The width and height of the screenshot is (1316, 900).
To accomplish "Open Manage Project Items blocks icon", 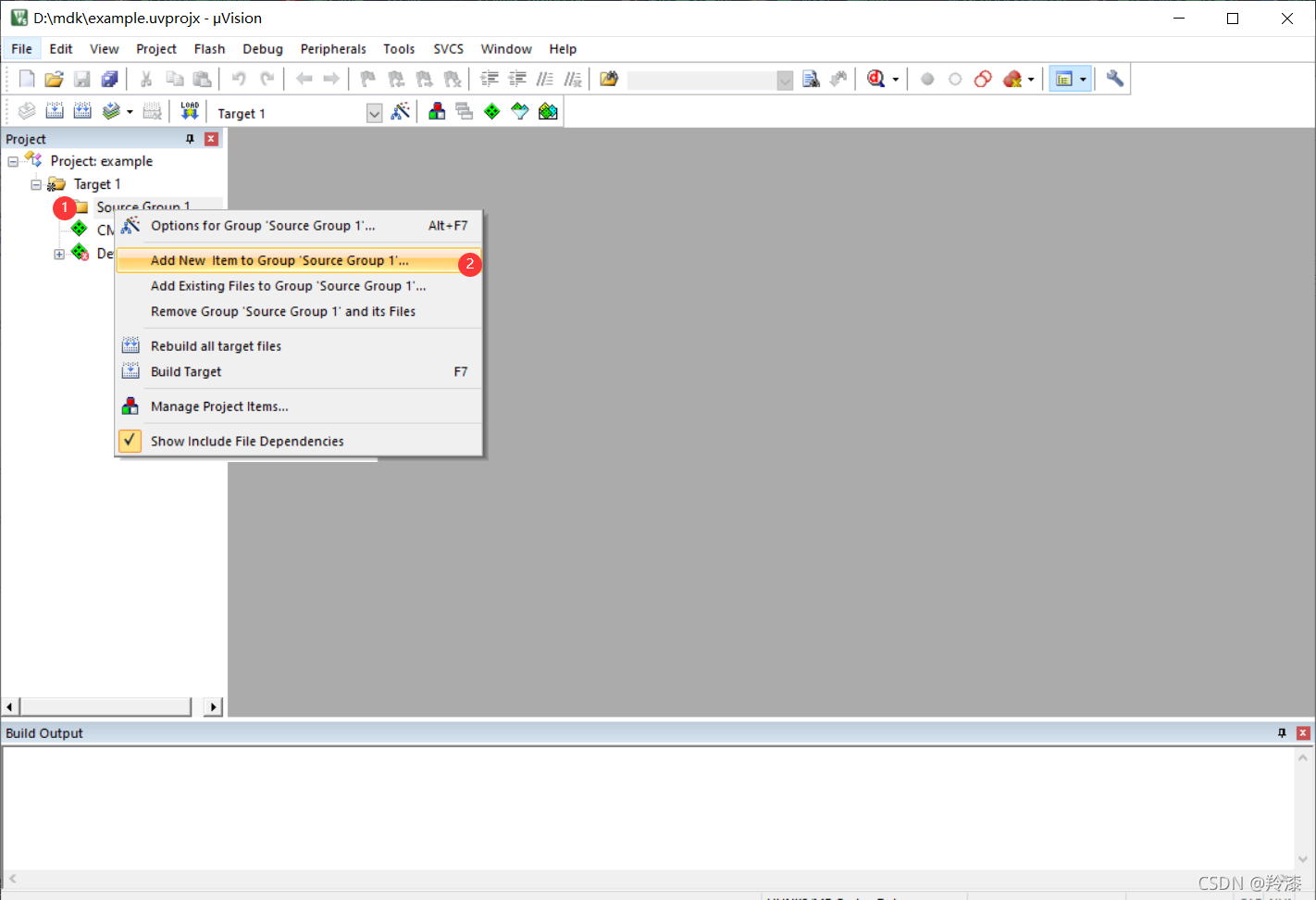I will tap(437, 112).
